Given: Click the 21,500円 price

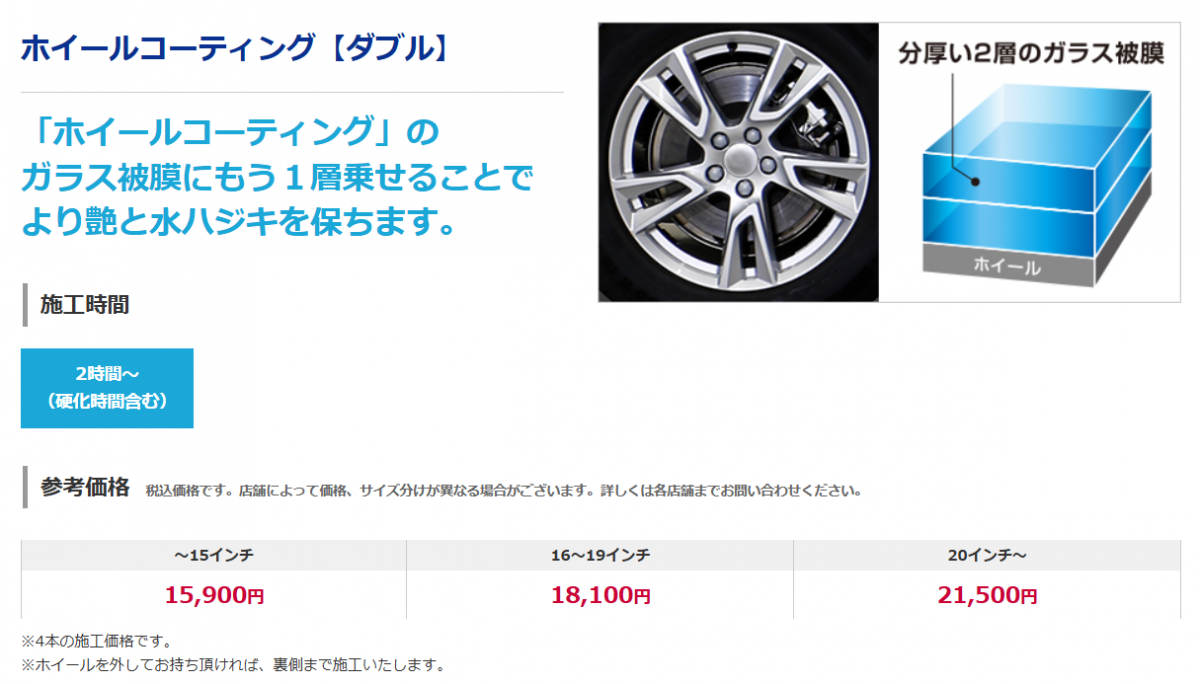Looking at the screenshot, I should click(x=987, y=595).
